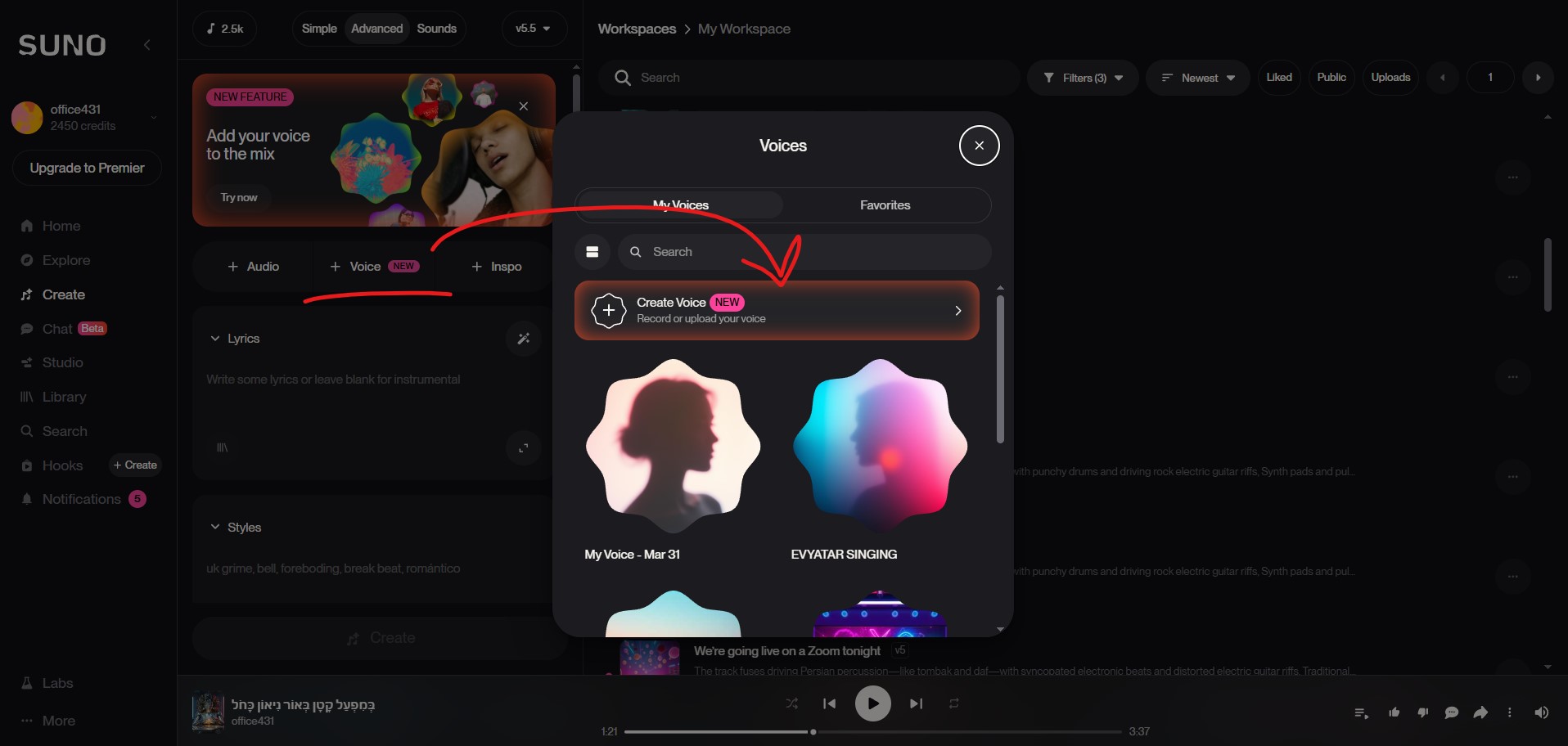This screenshot has height=746, width=1568.
Task: Toggle the Public filter
Action: (1331, 78)
